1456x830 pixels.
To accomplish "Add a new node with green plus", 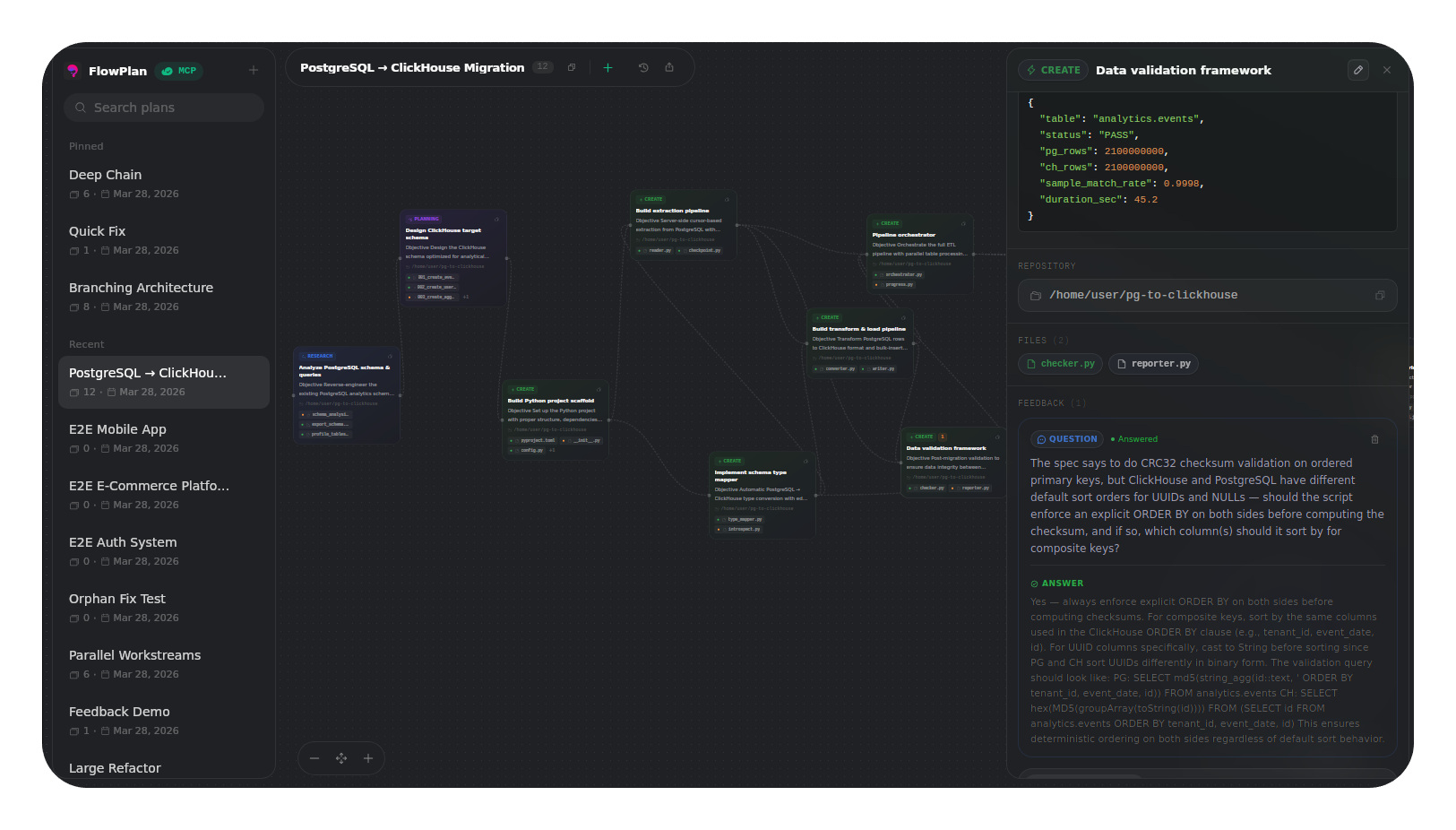I will 607,67.
